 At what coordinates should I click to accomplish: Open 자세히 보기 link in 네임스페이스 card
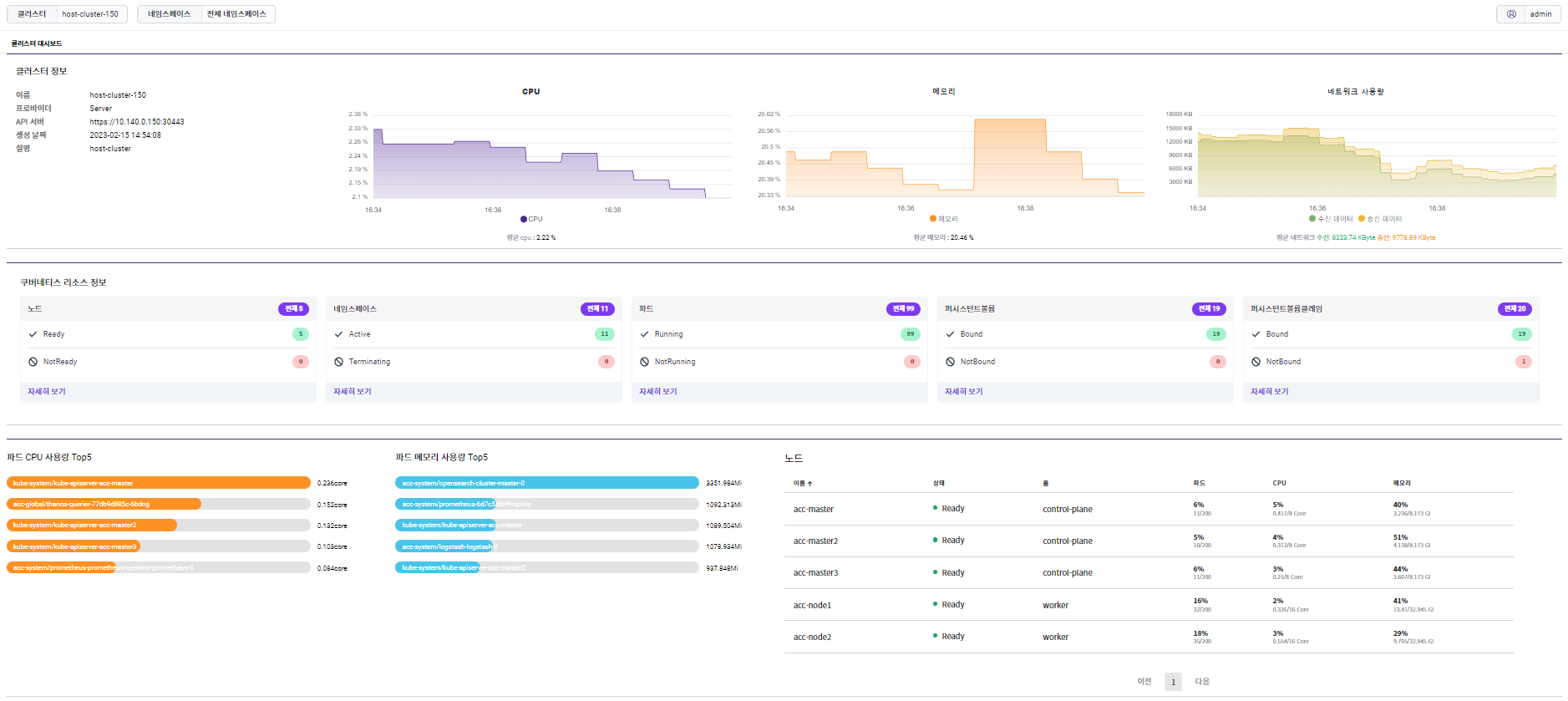353,392
